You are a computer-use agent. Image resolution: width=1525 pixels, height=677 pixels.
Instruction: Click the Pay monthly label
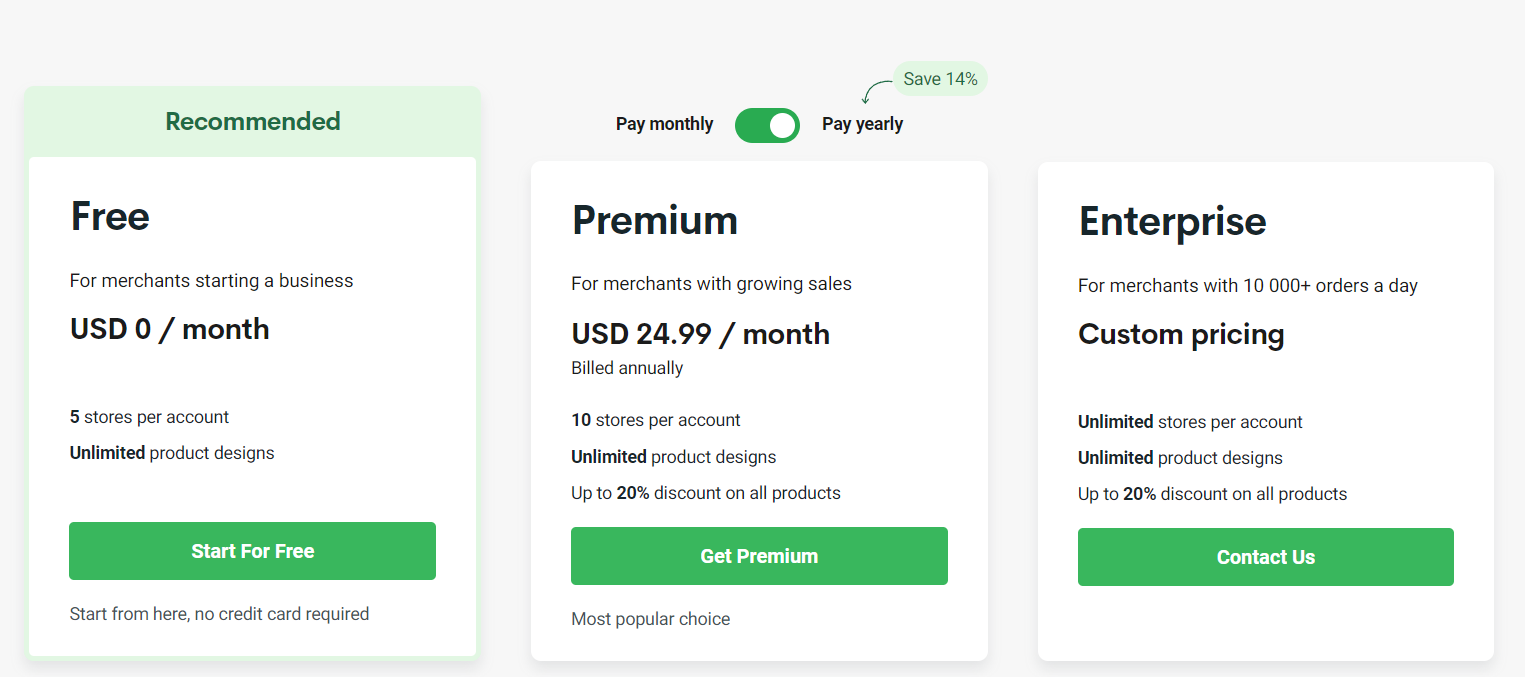click(664, 124)
